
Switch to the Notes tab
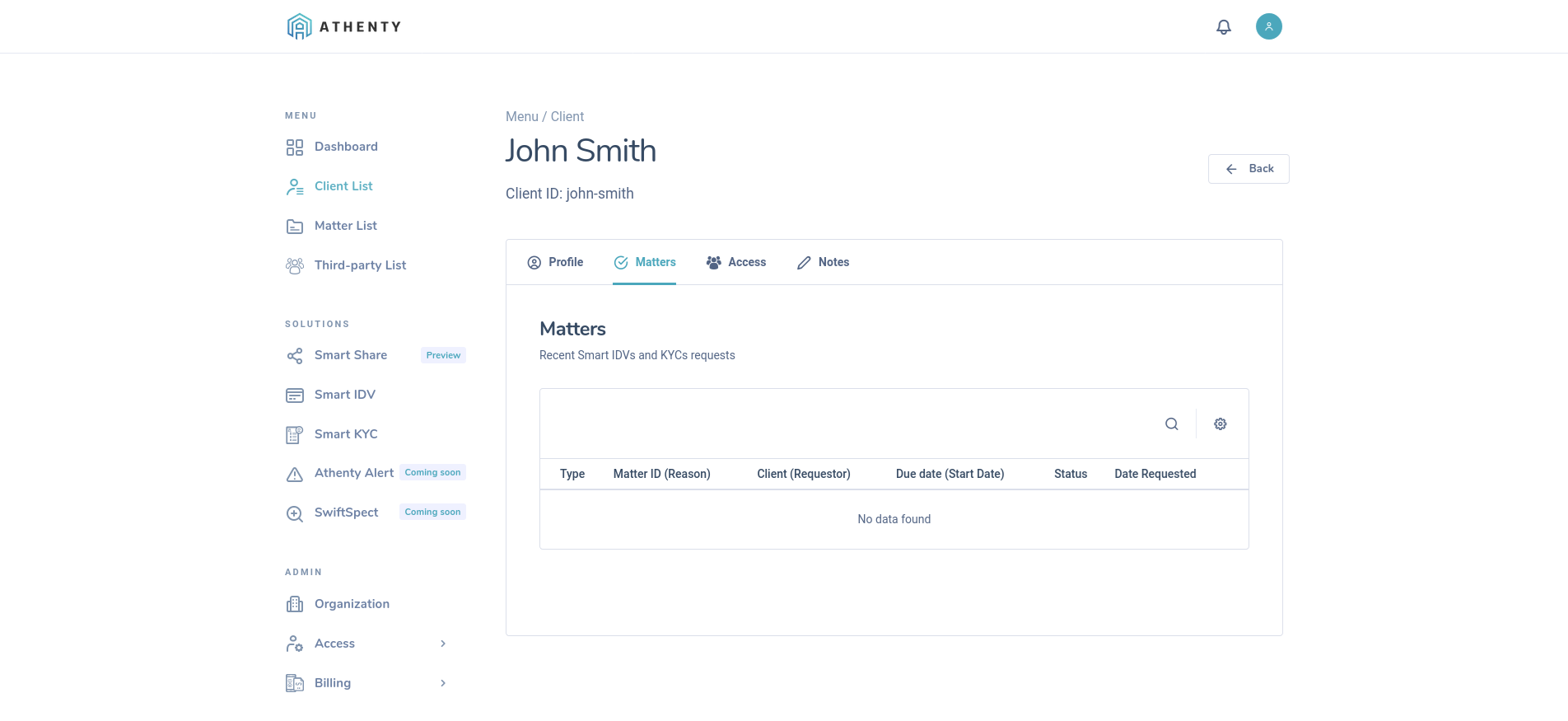[824, 262]
